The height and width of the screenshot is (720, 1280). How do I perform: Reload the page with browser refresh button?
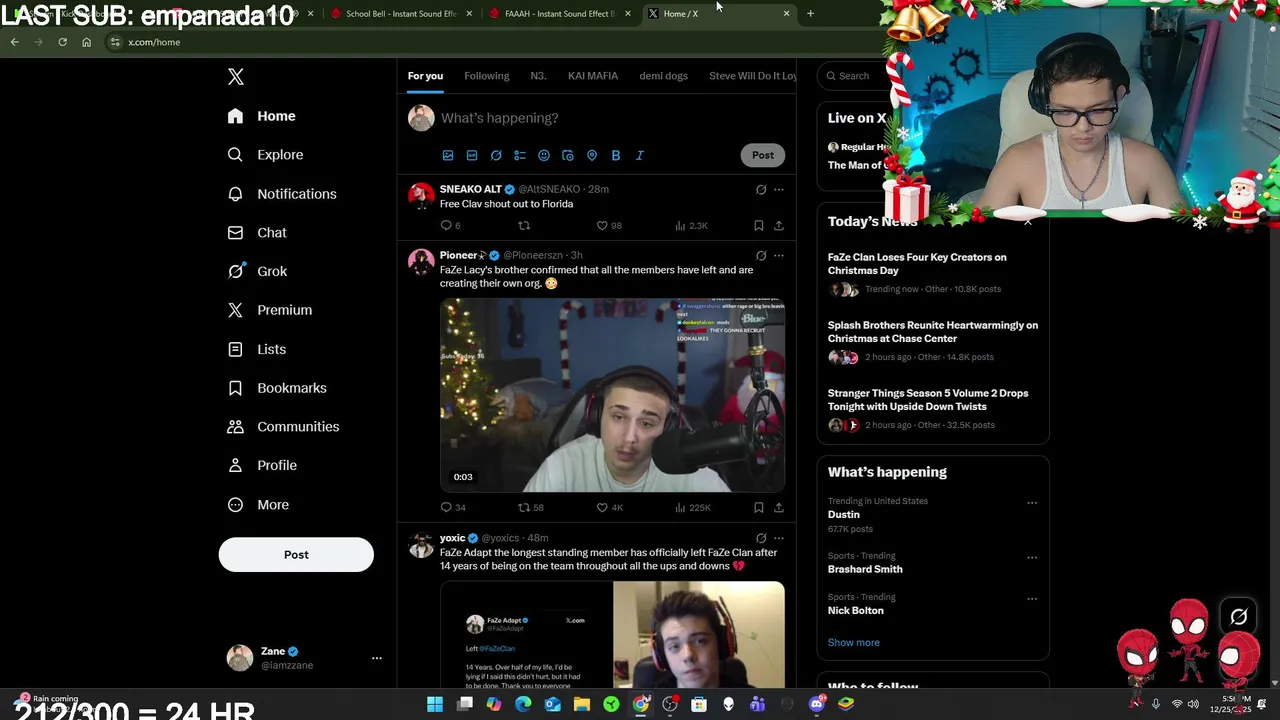(62, 42)
